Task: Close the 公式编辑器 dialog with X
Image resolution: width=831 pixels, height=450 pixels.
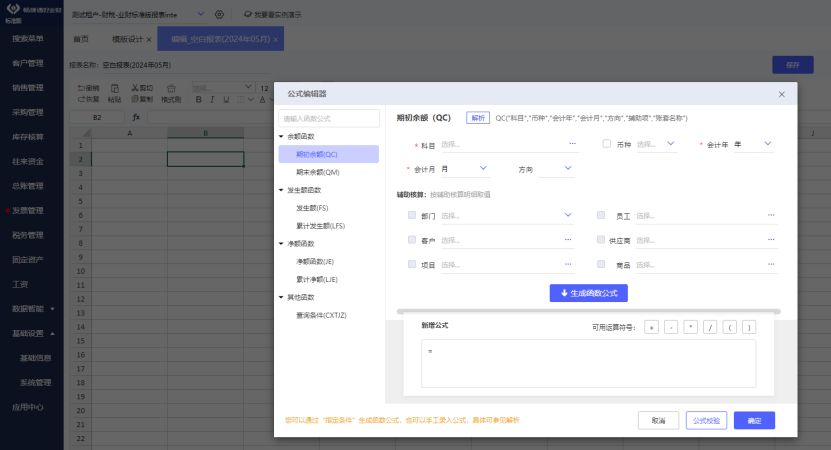Action: pos(782,94)
